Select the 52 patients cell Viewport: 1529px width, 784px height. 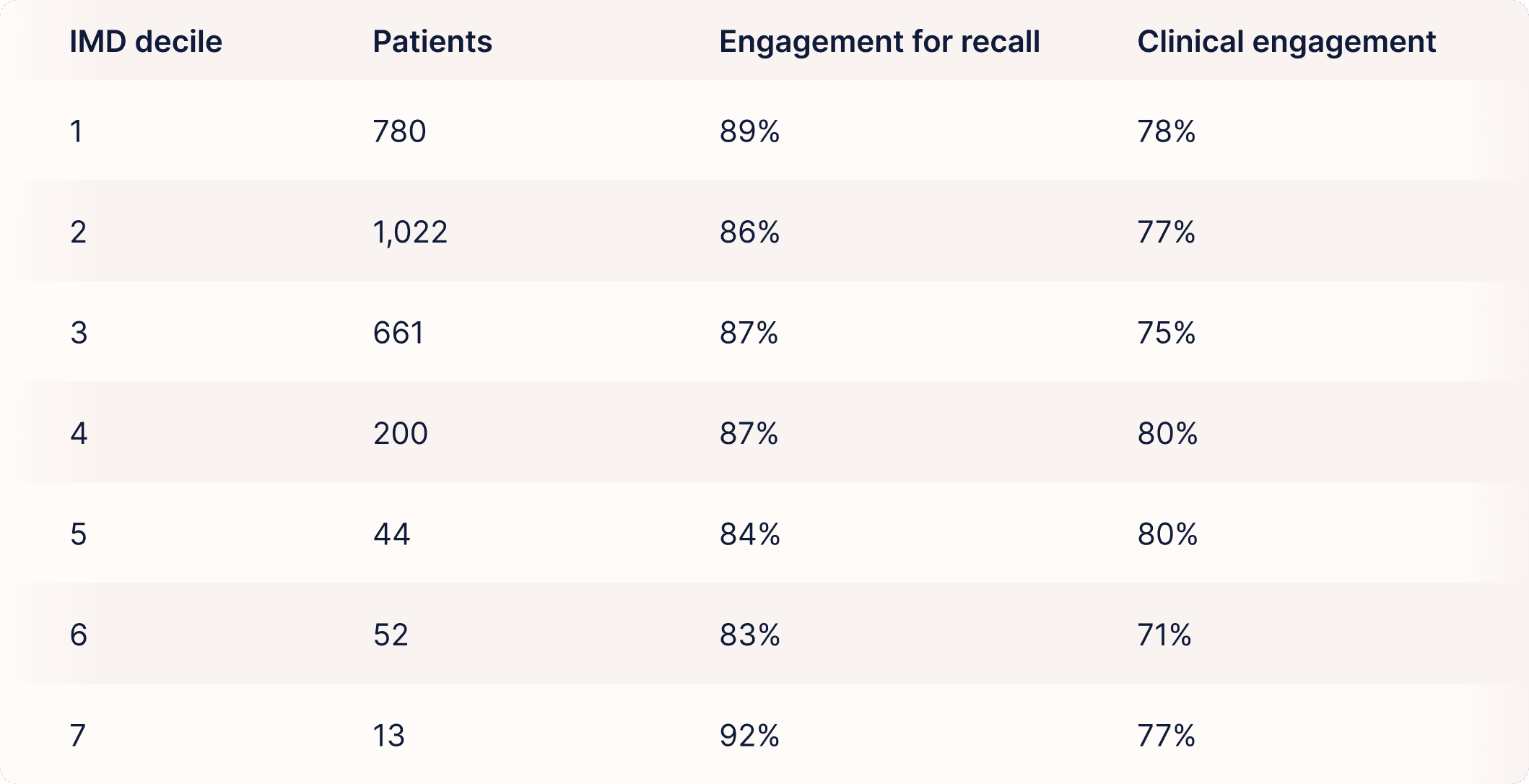391,635
